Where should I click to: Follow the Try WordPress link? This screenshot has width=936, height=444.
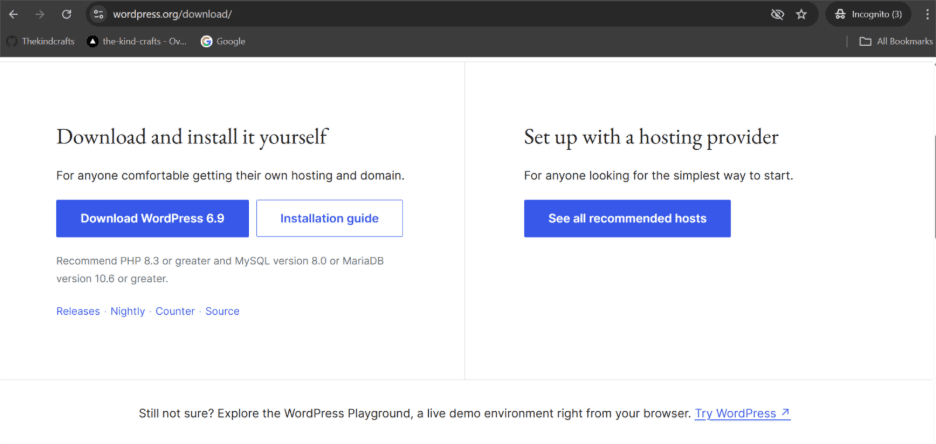[743, 413]
